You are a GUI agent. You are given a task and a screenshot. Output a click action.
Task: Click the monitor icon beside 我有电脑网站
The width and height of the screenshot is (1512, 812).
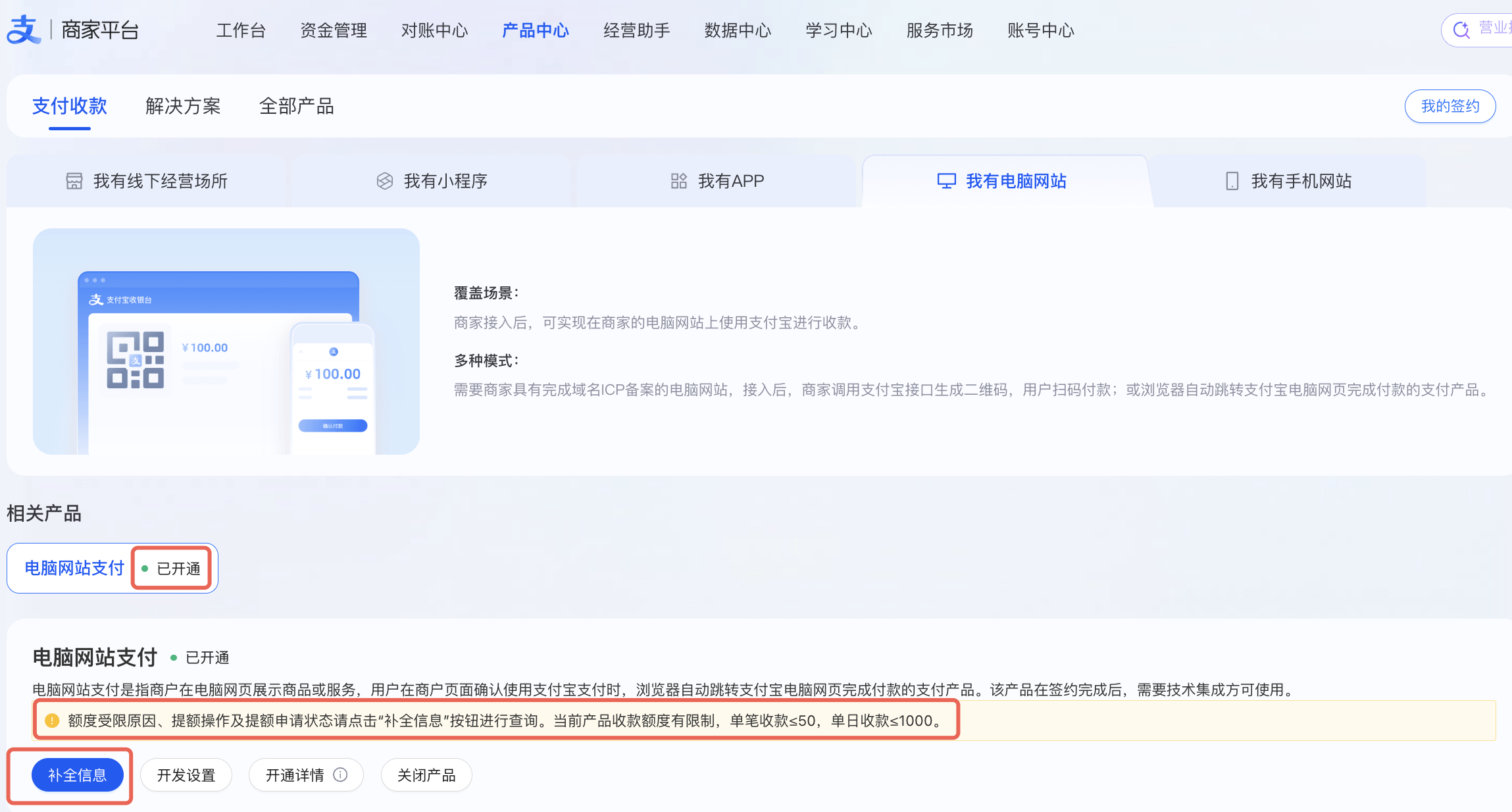pyautogui.click(x=946, y=181)
